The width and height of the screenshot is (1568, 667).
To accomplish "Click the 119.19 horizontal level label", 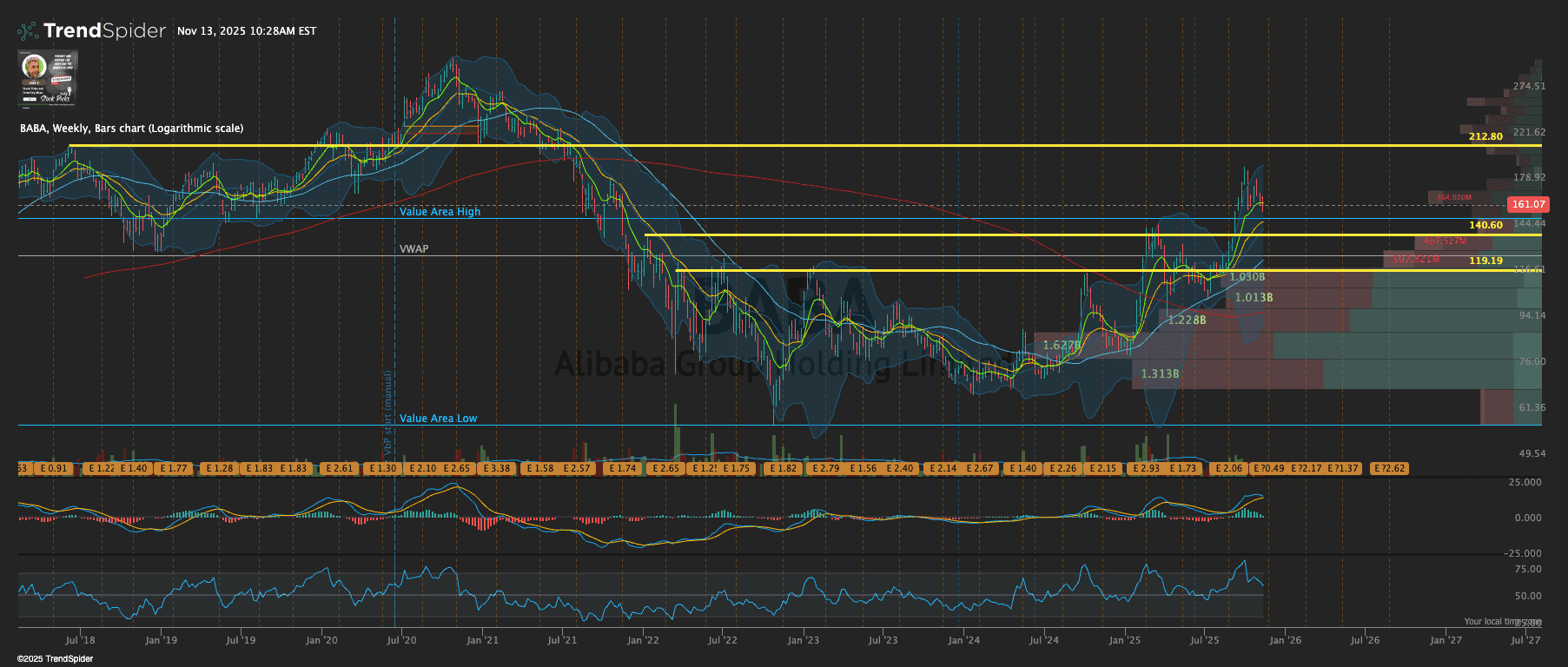I will (x=1485, y=261).
